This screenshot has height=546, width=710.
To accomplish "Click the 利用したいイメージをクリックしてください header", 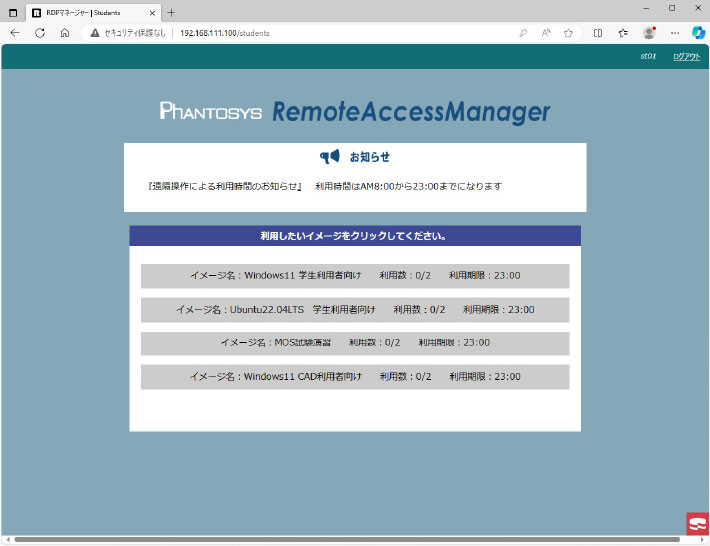I will coord(355,236).
